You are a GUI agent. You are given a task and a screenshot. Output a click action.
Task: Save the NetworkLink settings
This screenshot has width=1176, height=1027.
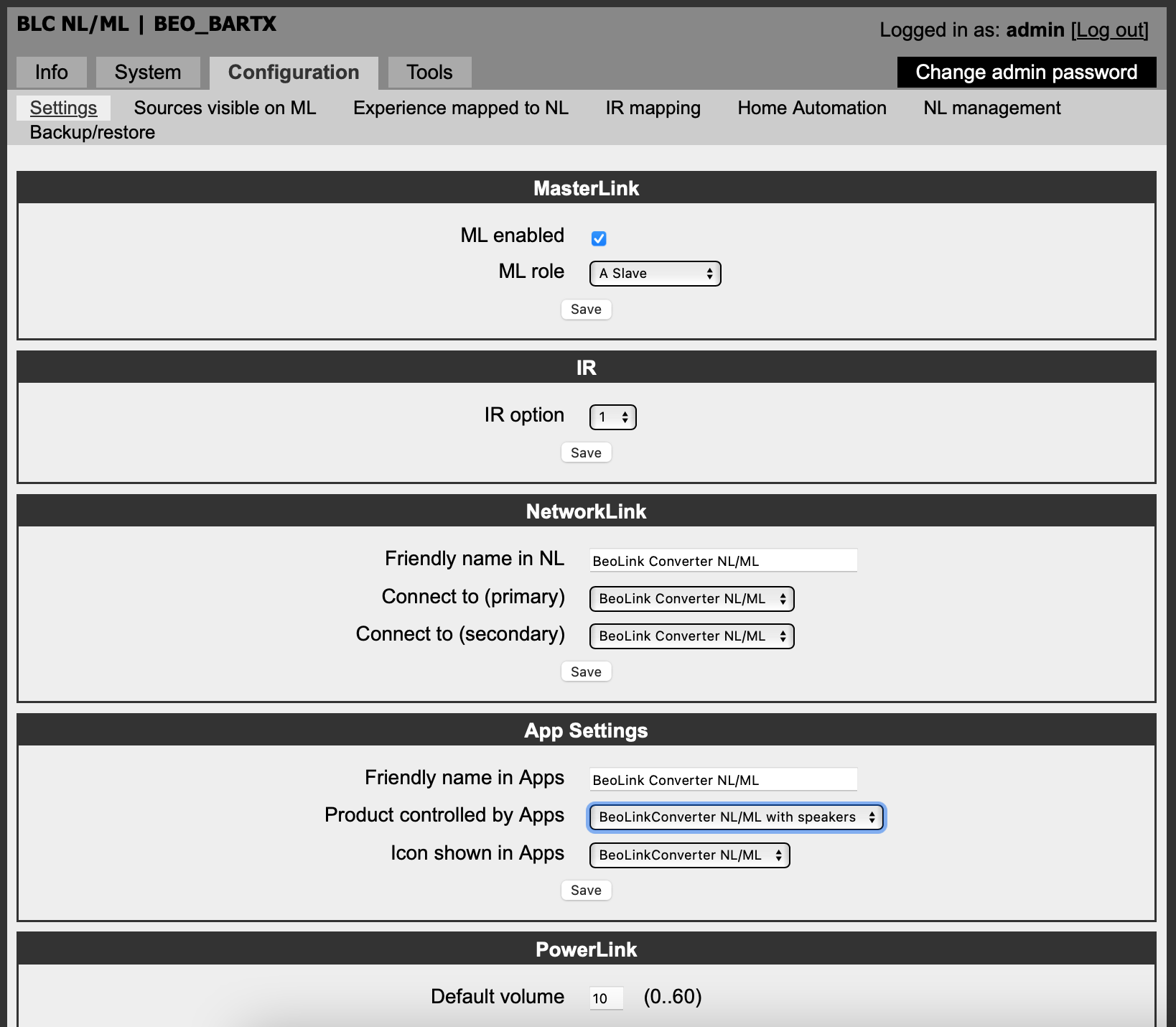tap(586, 672)
